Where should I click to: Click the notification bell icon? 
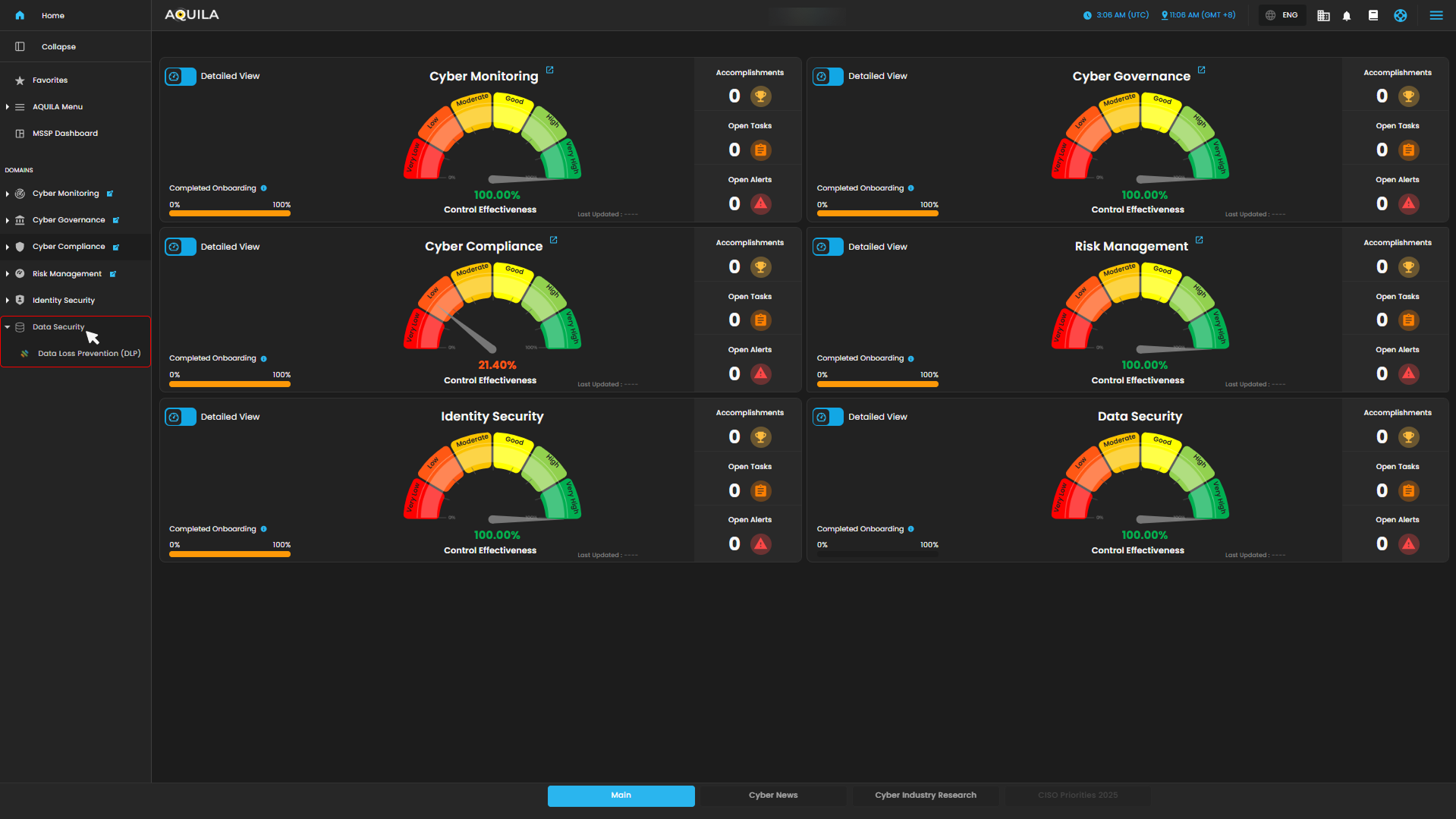1347,16
